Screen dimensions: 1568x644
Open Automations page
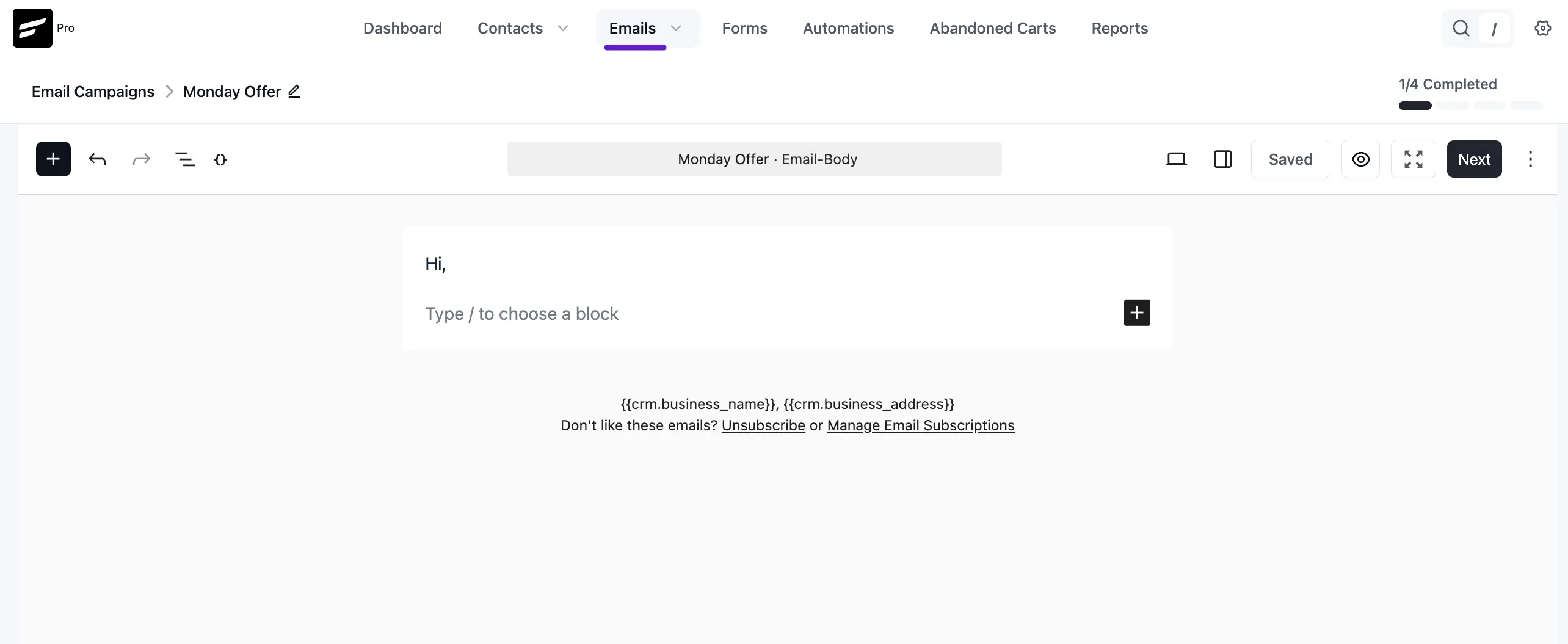[x=848, y=28]
